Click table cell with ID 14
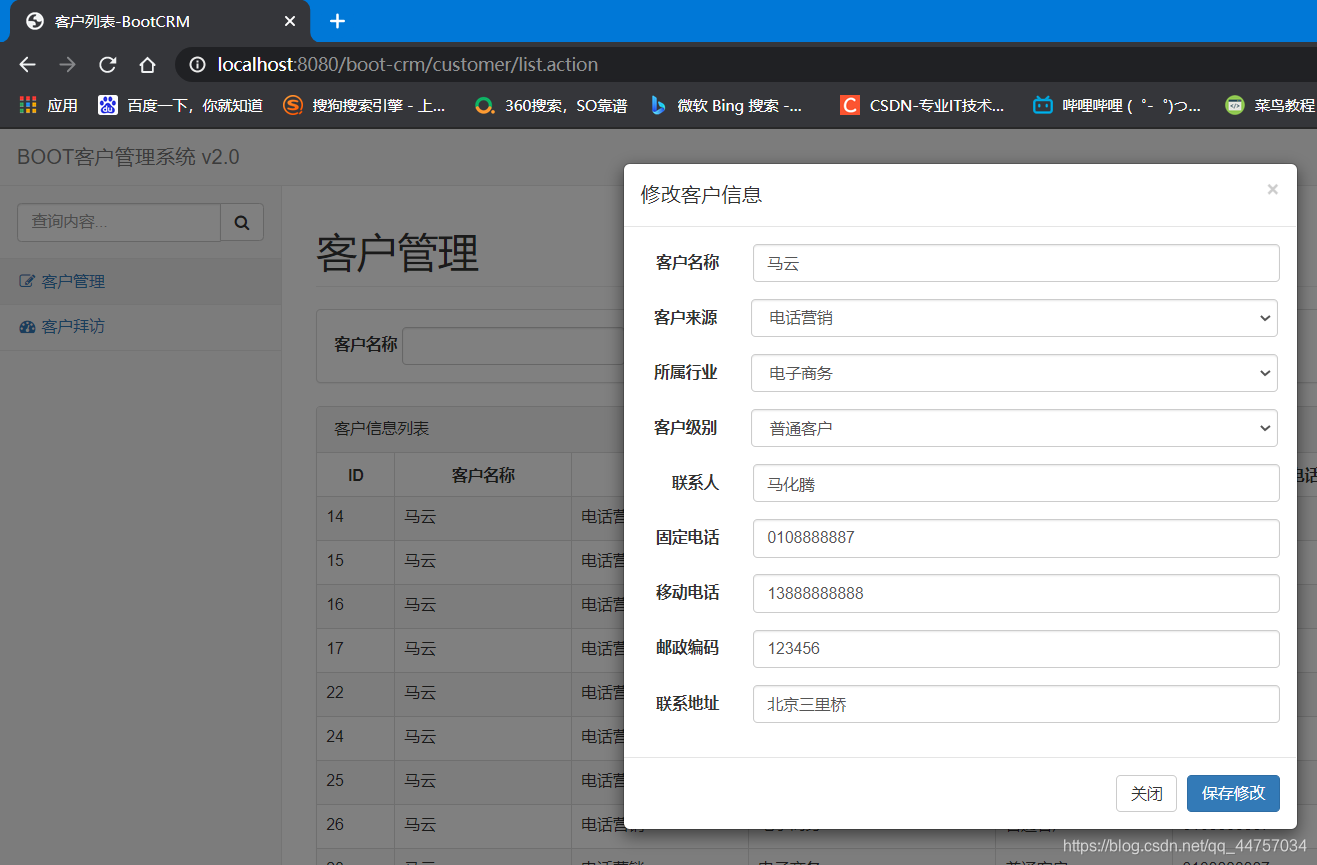 point(356,518)
